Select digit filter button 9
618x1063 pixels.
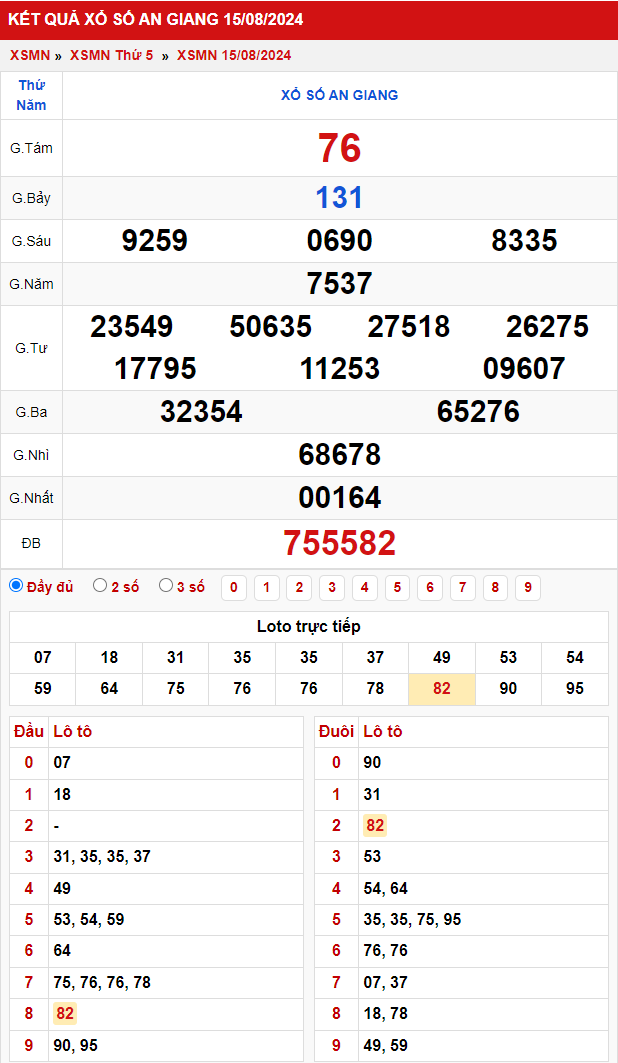tap(527, 588)
